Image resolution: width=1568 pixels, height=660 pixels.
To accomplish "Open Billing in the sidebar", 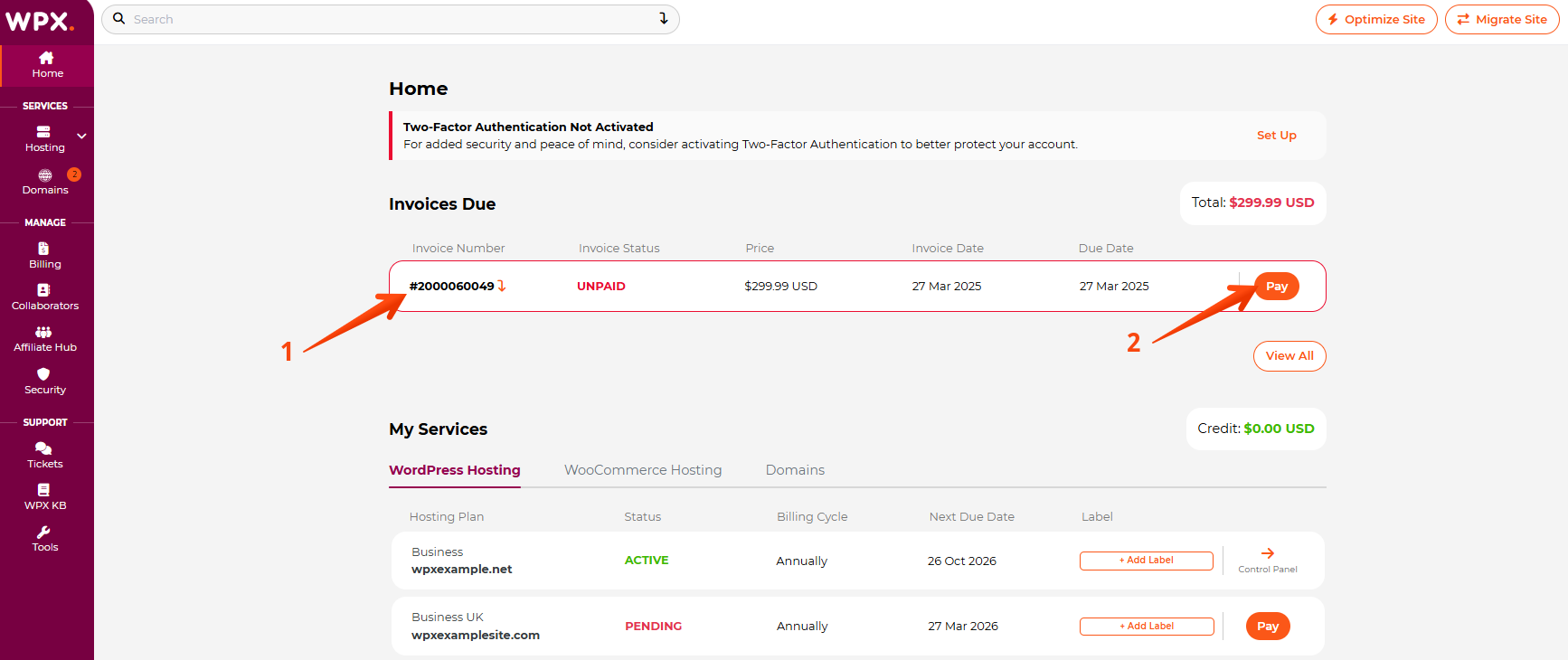I will 45,256.
